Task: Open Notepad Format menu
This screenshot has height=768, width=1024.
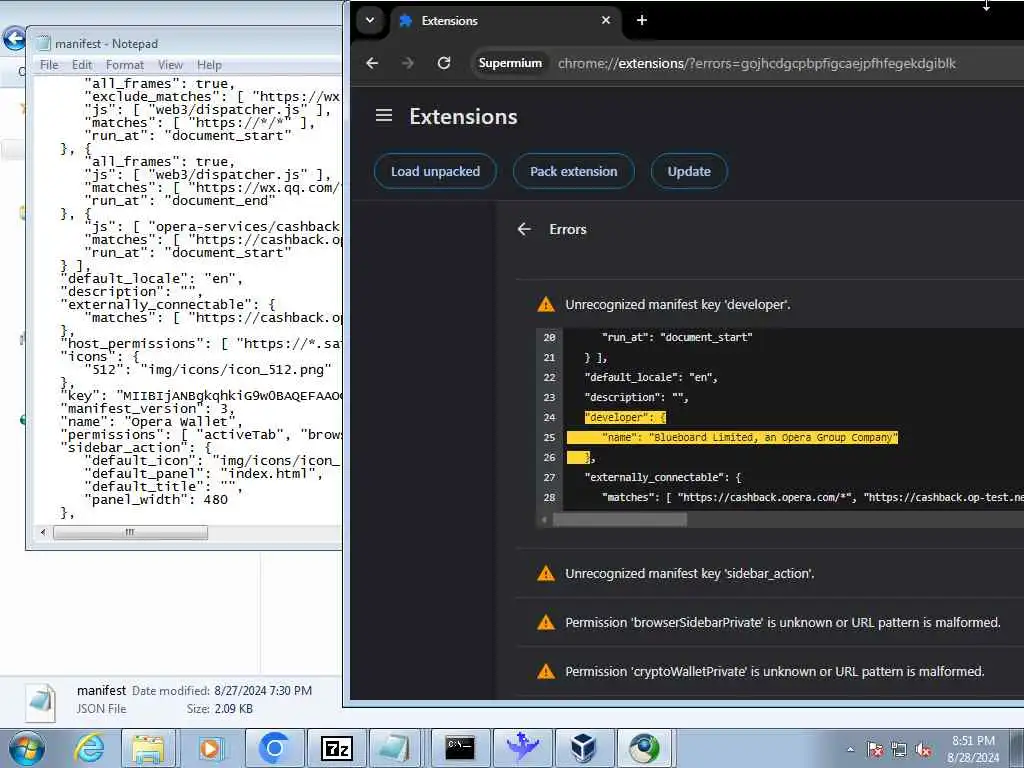Action: click(125, 65)
